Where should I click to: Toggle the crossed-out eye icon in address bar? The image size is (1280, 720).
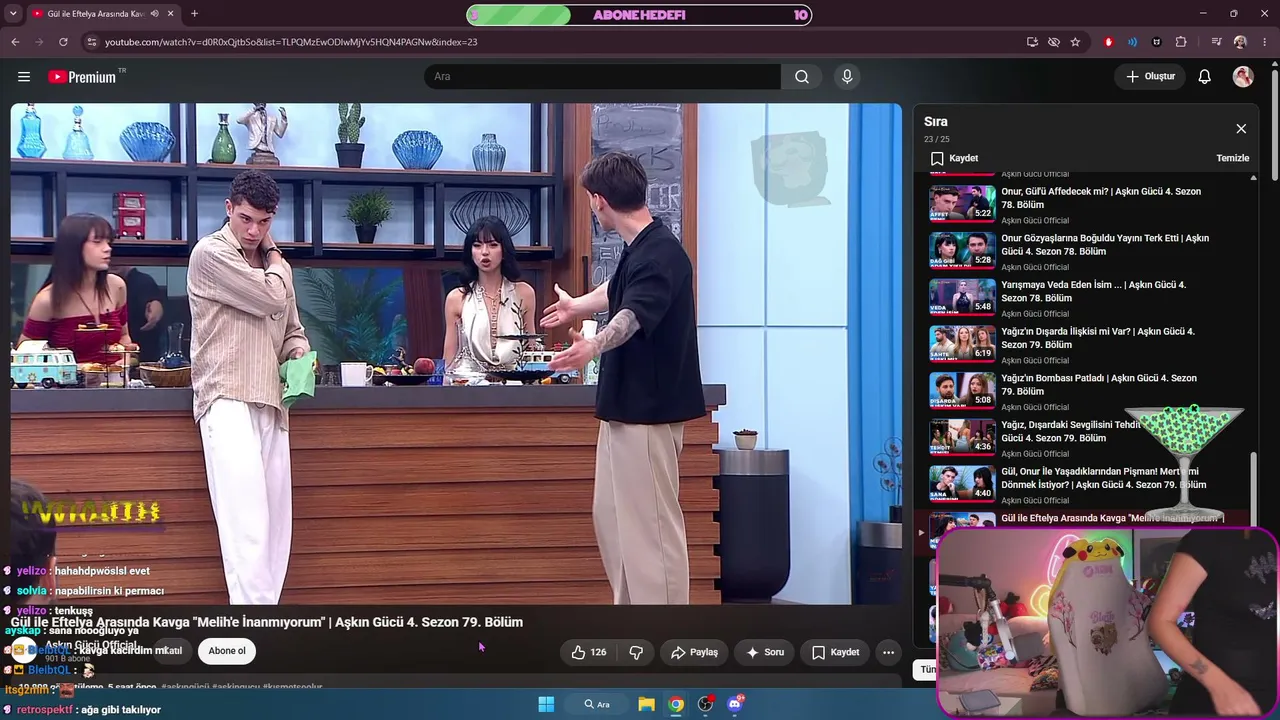click(1054, 42)
